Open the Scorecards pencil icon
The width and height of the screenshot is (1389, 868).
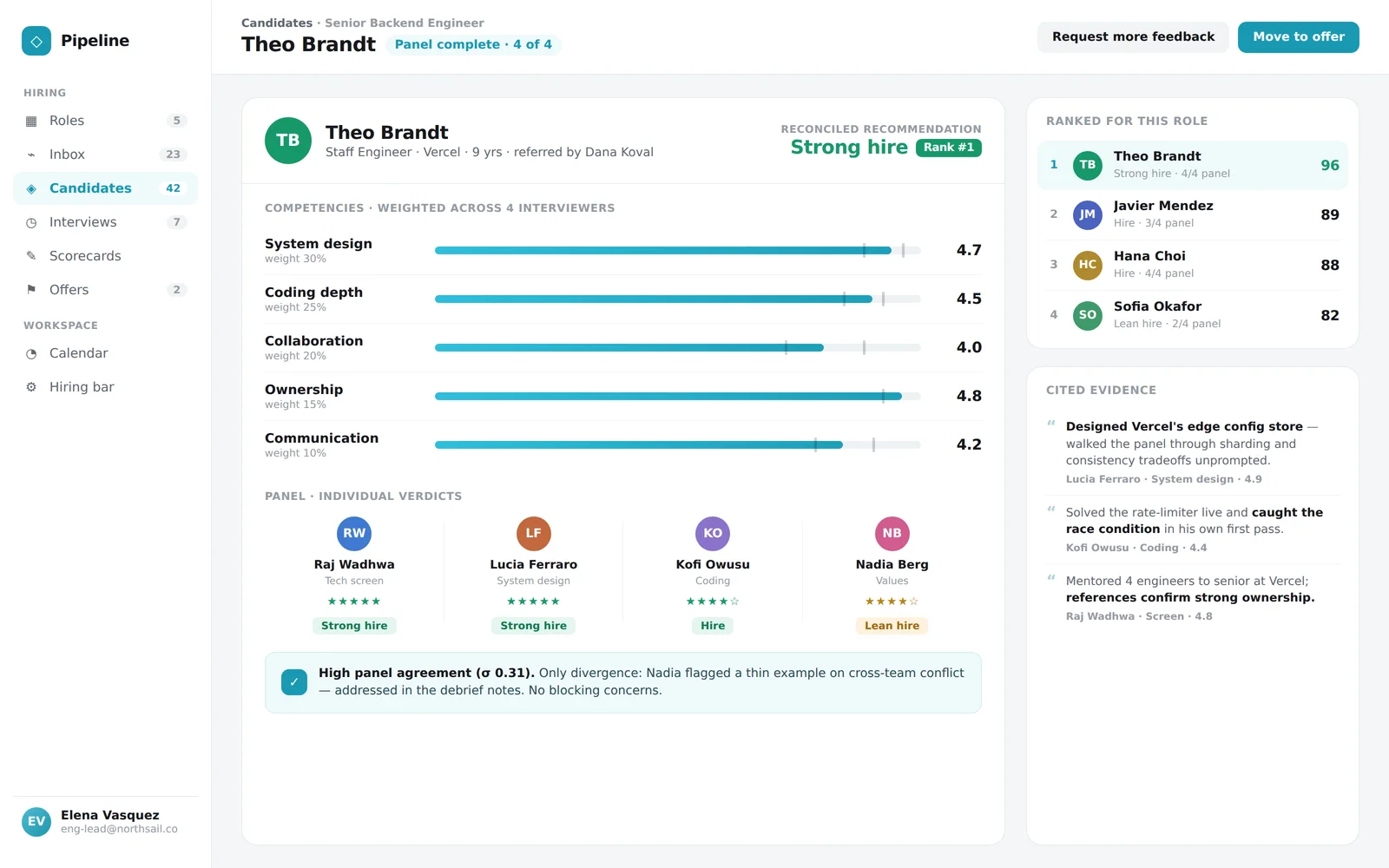coord(31,256)
